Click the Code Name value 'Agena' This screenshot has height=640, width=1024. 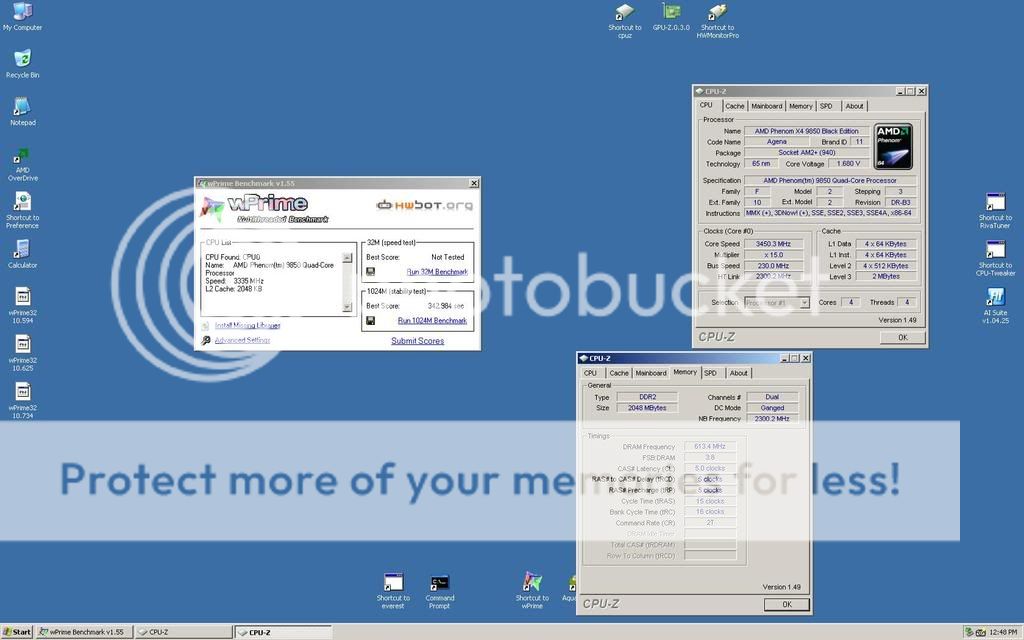[776, 142]
